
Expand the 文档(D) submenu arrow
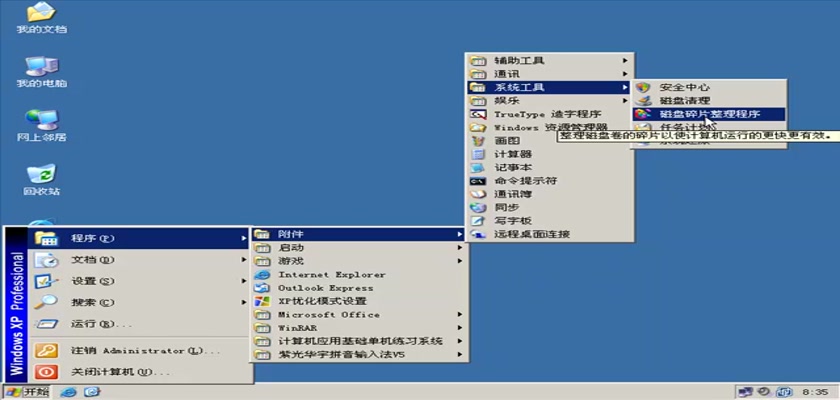(244, 260)
